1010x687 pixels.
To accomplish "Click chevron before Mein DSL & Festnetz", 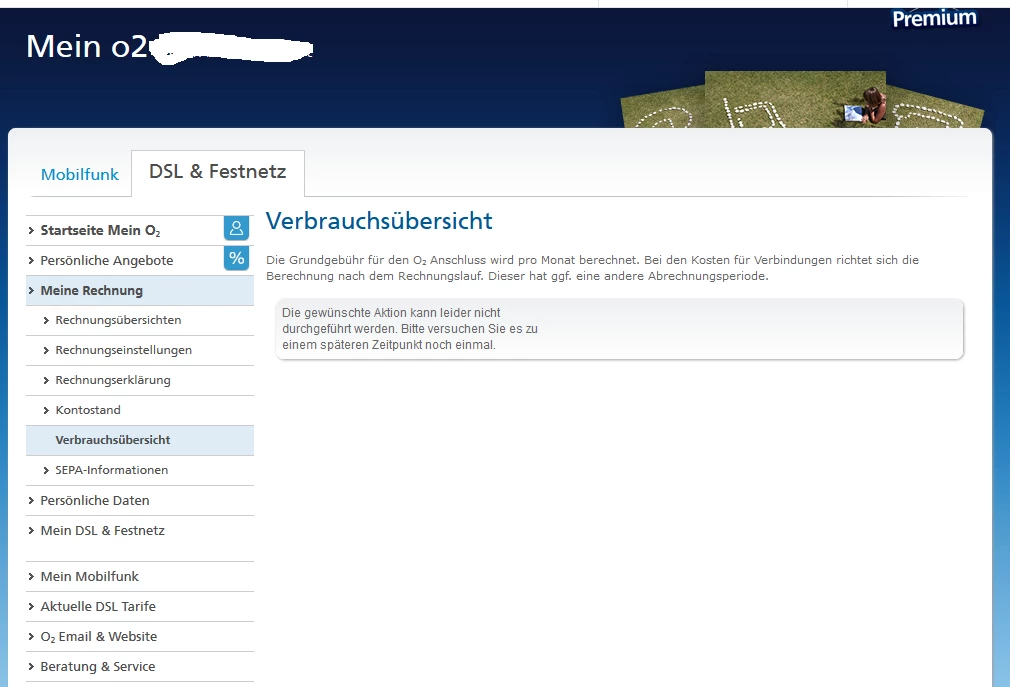I will tap(31, 531).
